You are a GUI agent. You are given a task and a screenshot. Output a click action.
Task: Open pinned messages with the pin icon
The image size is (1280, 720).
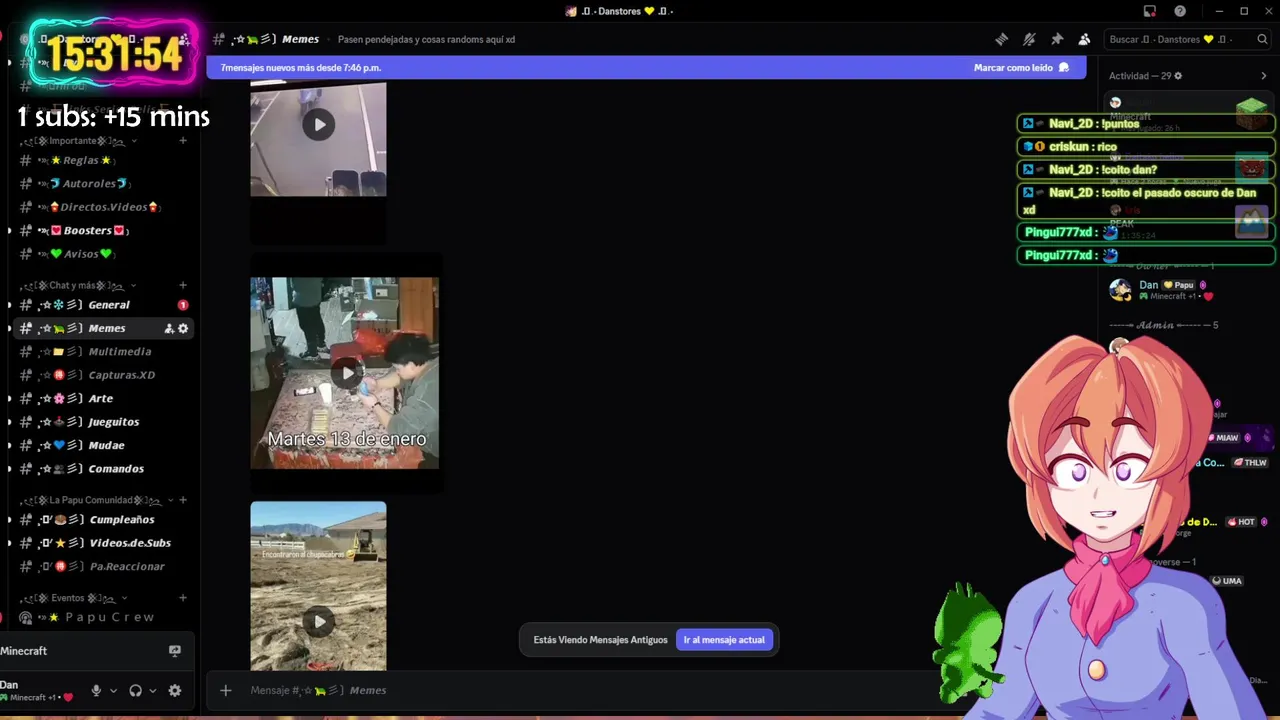click(x=1057, y=39)
